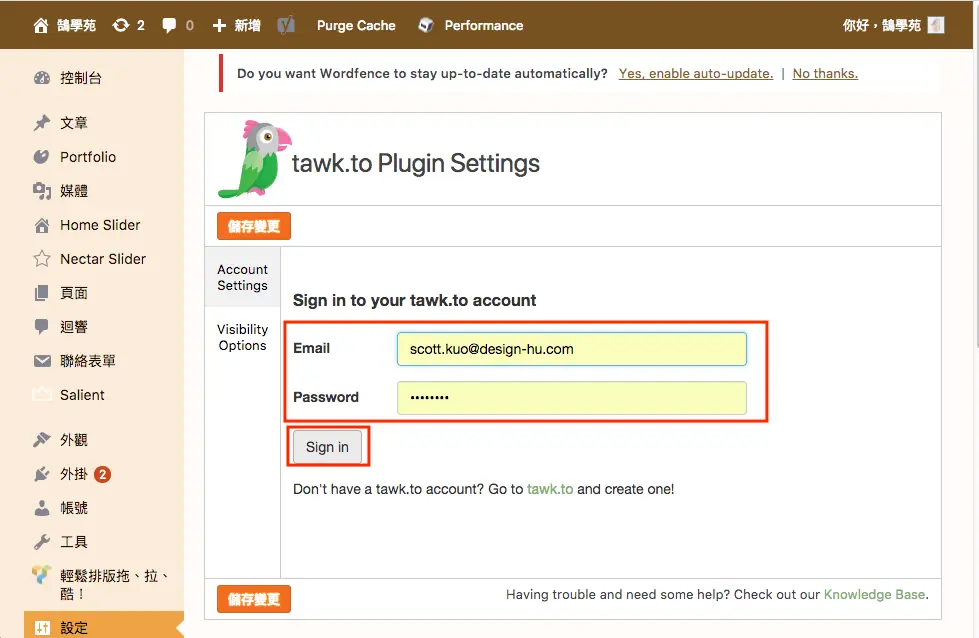This screenshot has width=979, height=638.
Task: Open 外觀 appearance menu label
Action: 74,440
